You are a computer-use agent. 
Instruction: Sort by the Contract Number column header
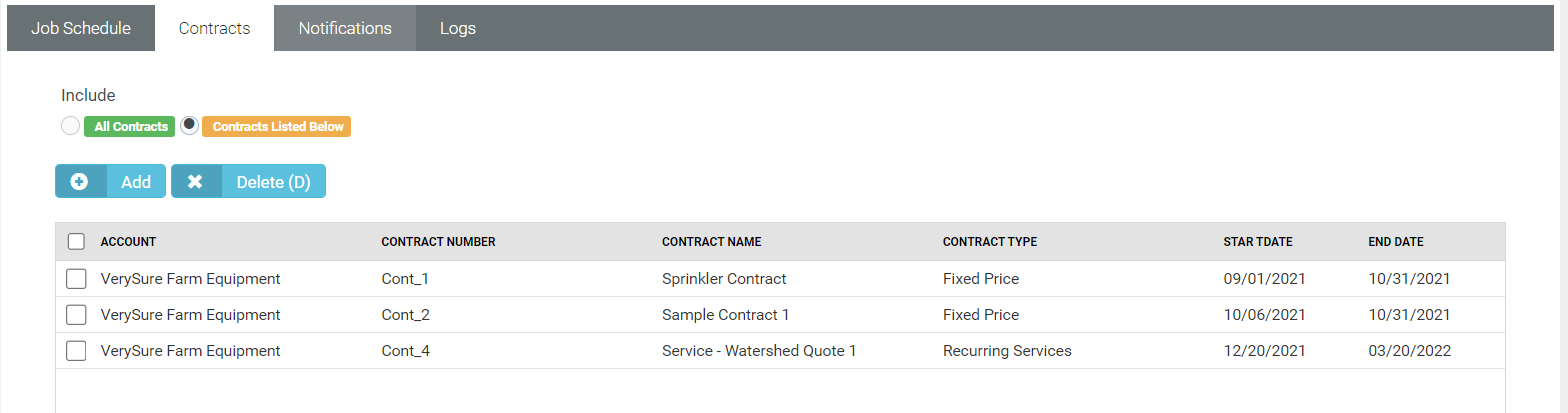tap(438, 242)
